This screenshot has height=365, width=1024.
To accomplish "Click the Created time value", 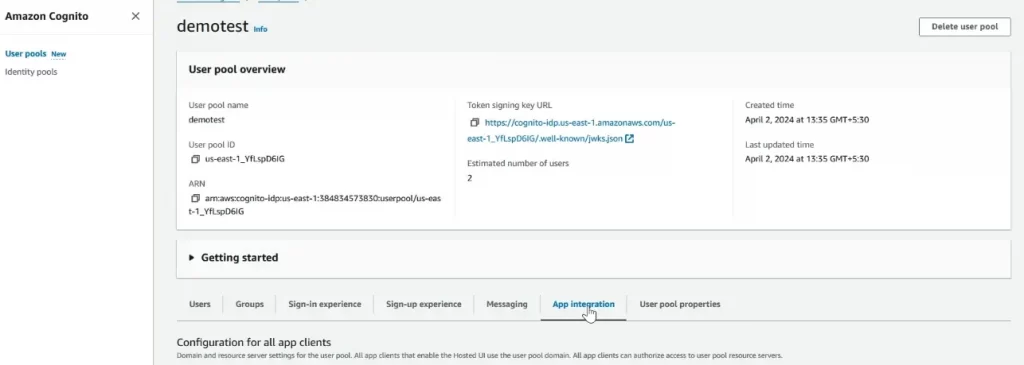I will pyautogui.click(x=807, y=120).
